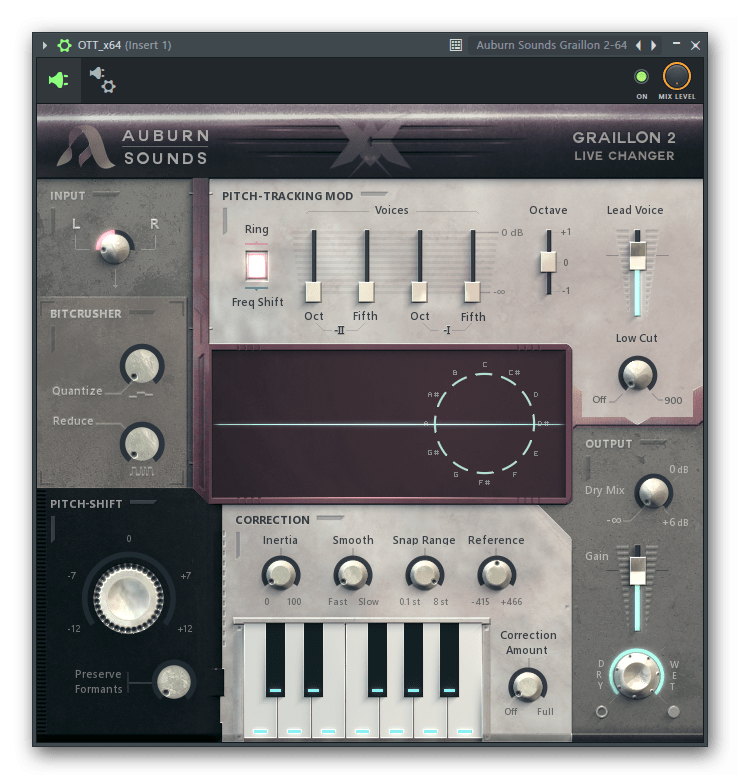Toggle the C# black key on keyboard
The image size is (740, 779).
click(x=275, y=660)
